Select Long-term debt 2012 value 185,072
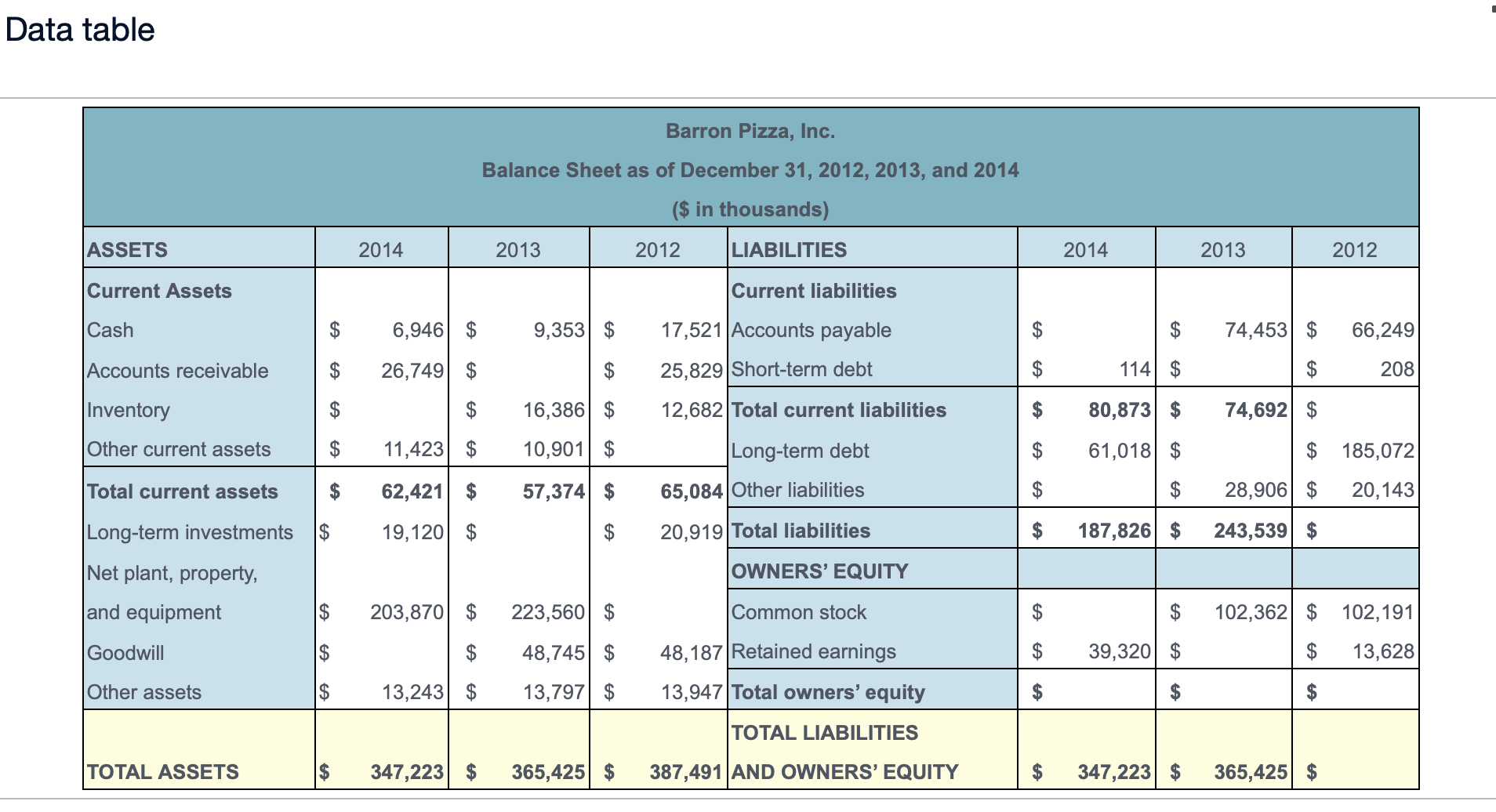1496x812 pixels. point(1378,451)
